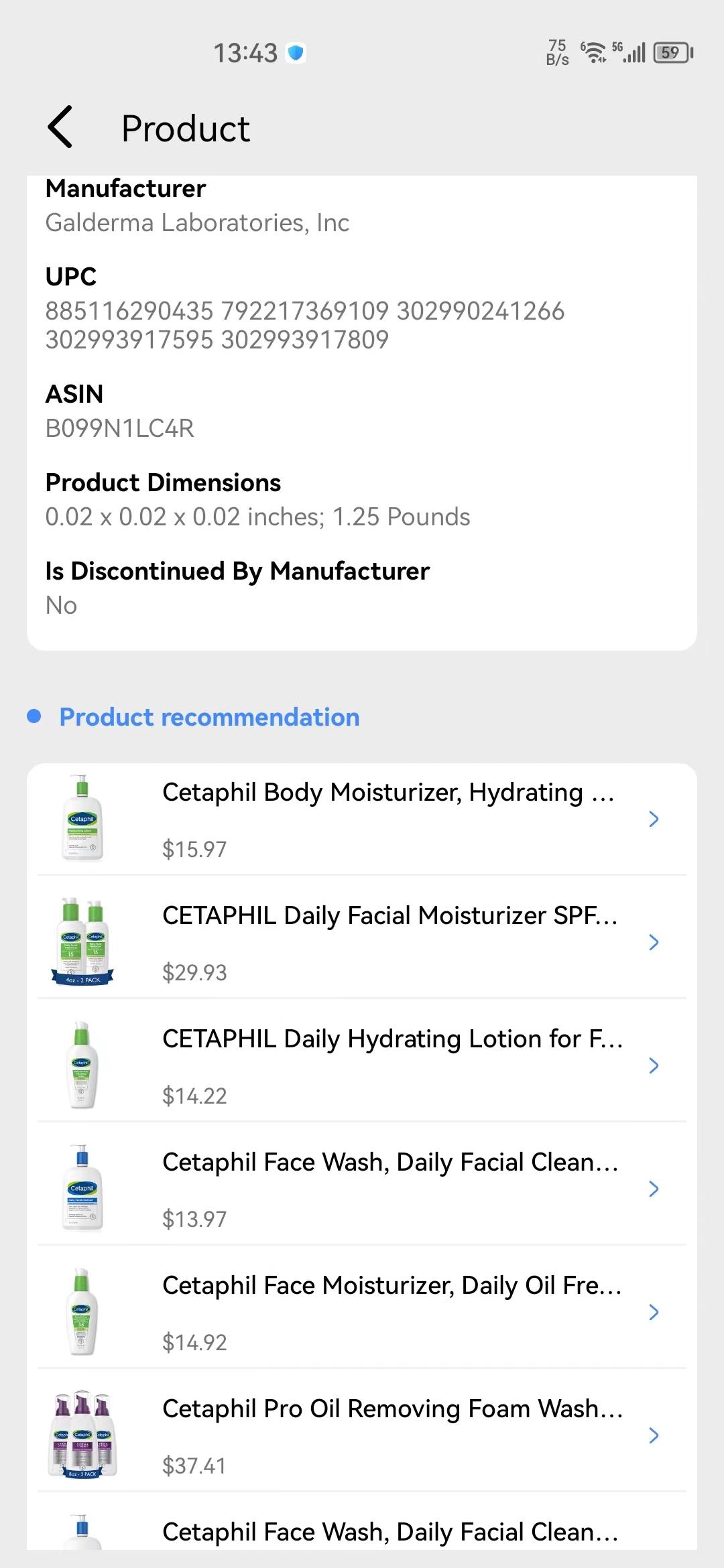Screen dimensions: 724x1568
Task: Open arrow for Face Moisturizer Daily Oil Free
Action: coord(654,1312)
